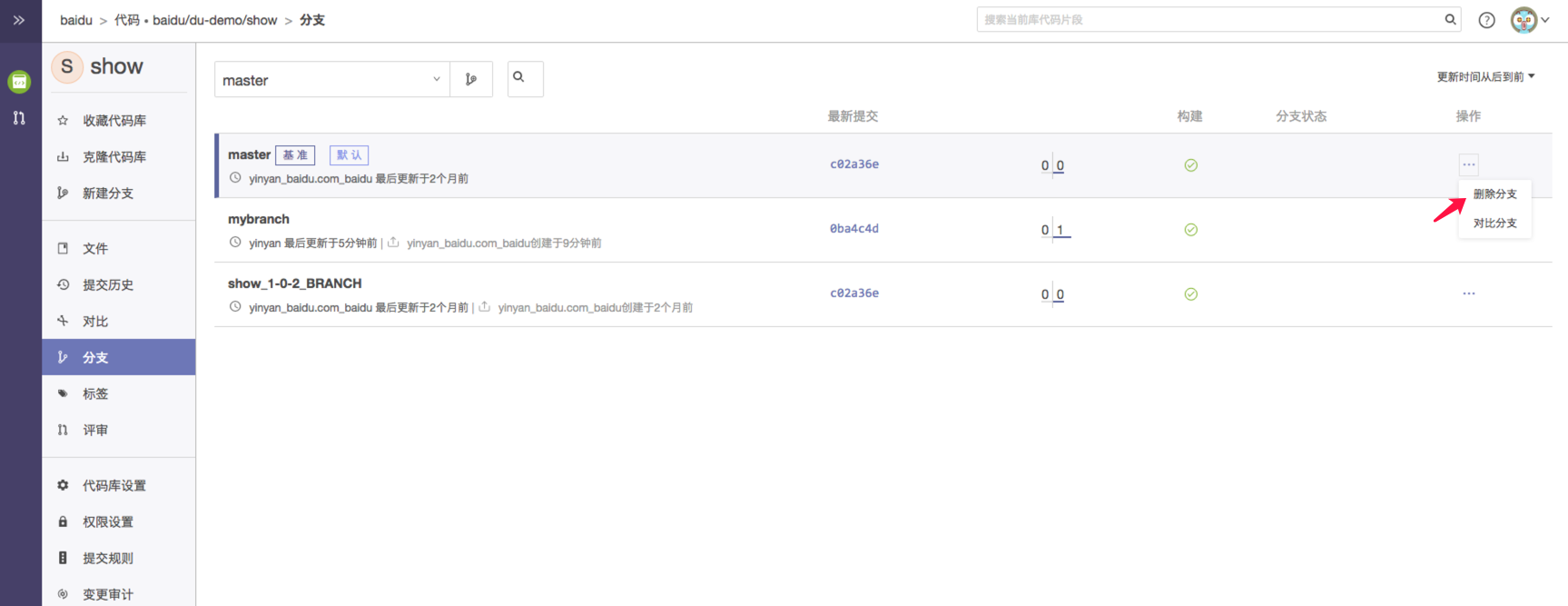
Task: Select the 分支 sidebar tab
Action: tap(119, 357)
